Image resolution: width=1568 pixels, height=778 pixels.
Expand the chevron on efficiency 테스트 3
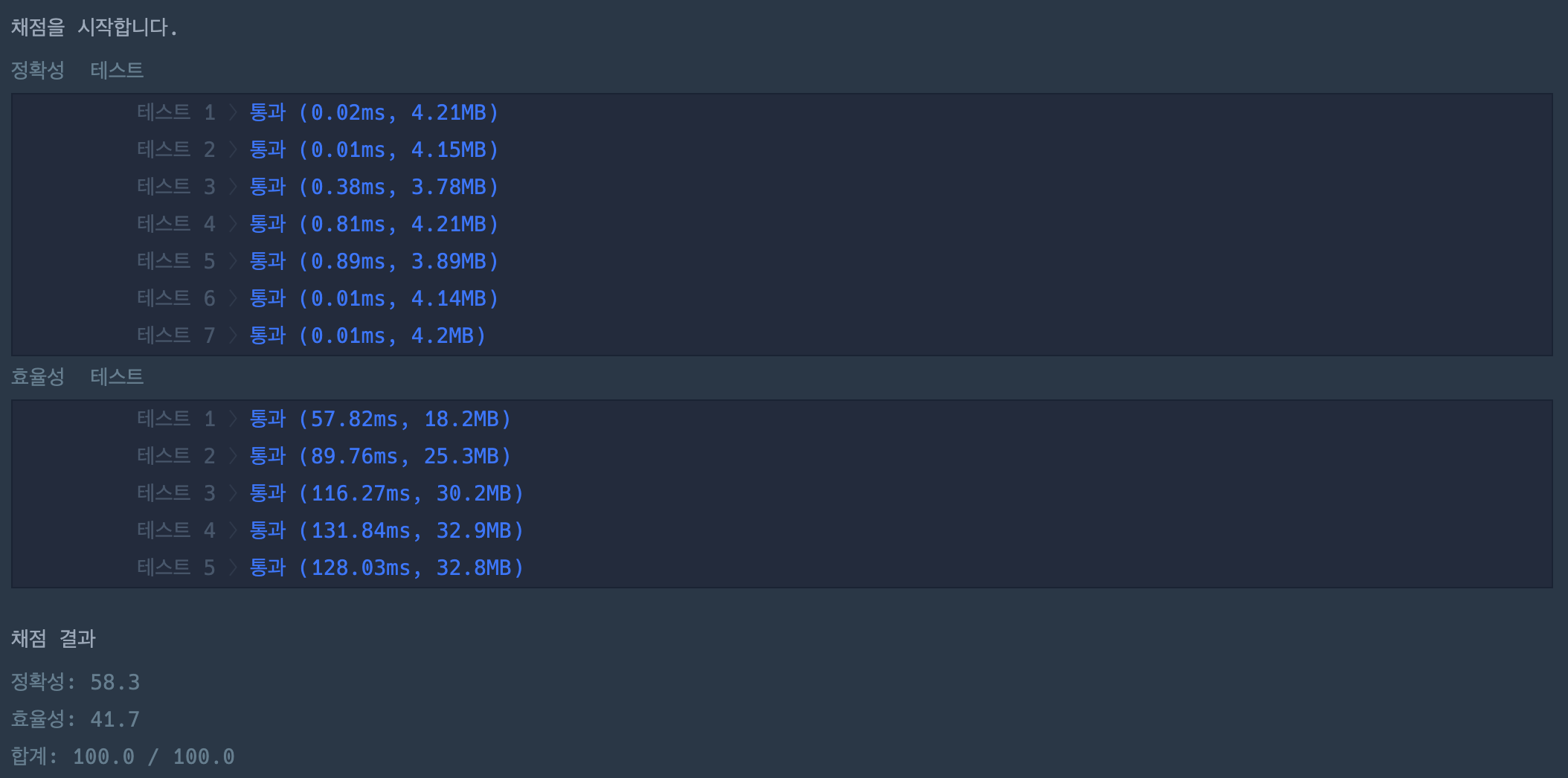coord(233,493)
